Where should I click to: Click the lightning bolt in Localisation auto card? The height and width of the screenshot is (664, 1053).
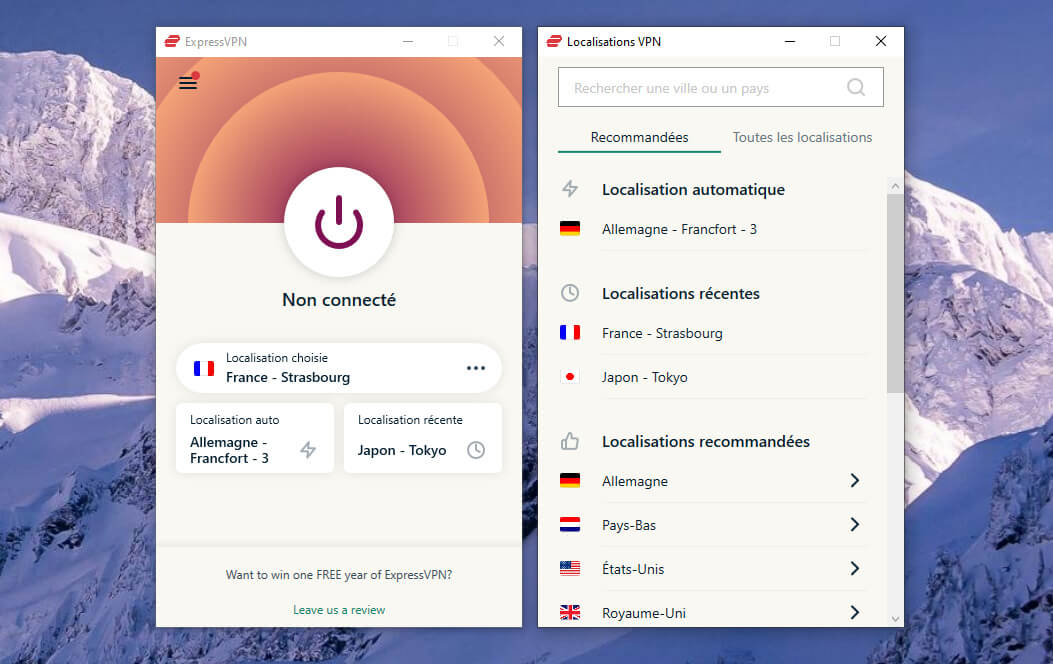coord(308,450)
